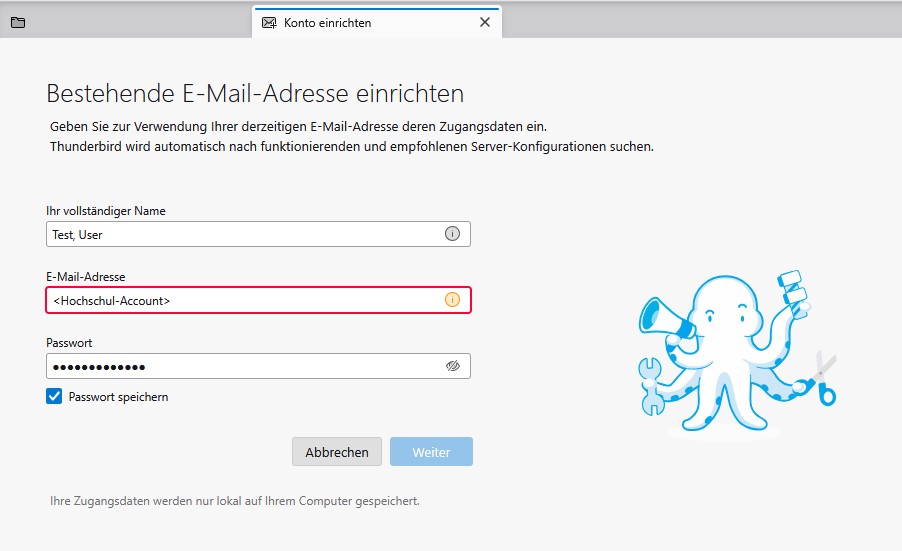902x551 pixels.
Task: Click the folder icon in the tab bar
Action: [x=18, y=22]
